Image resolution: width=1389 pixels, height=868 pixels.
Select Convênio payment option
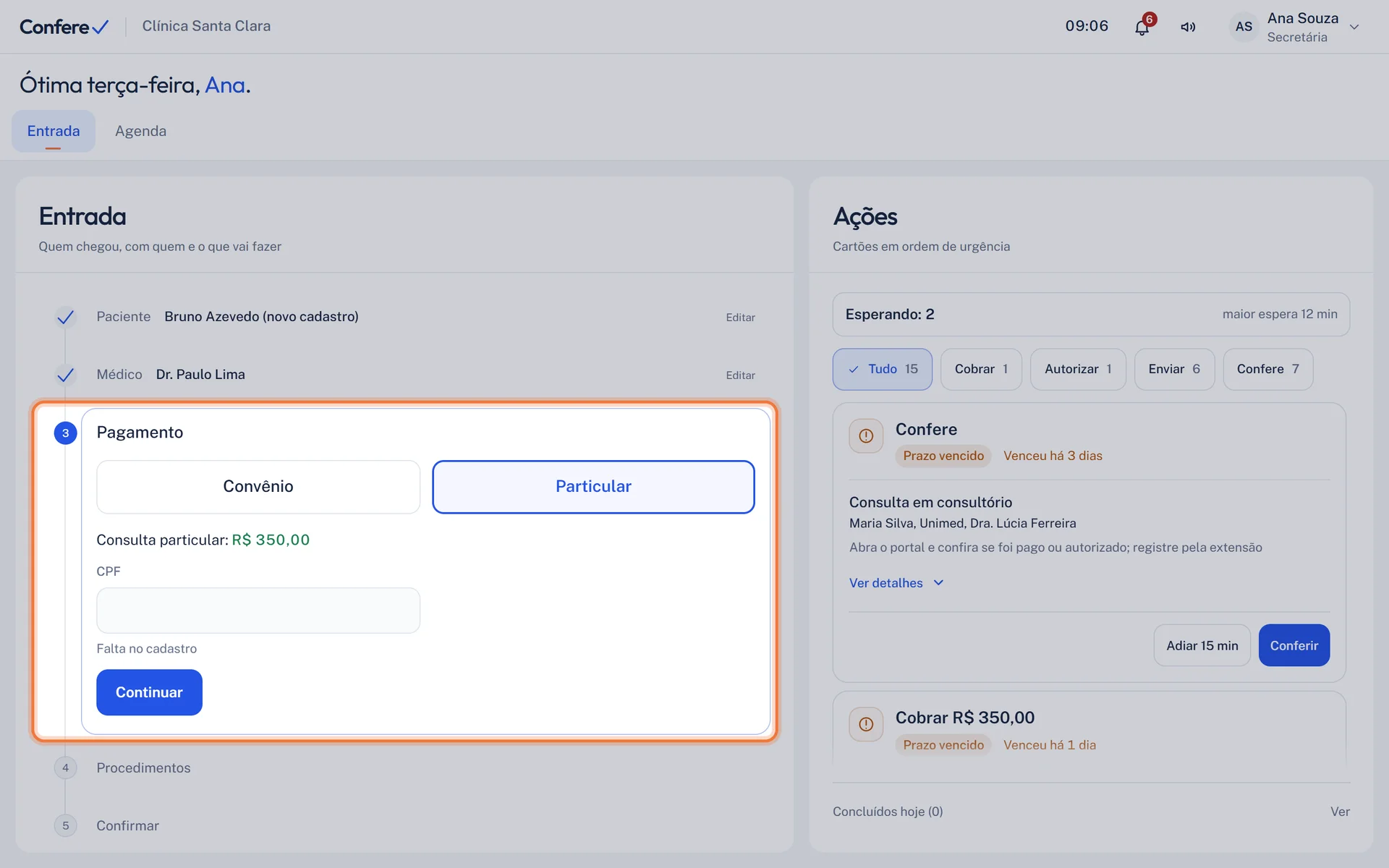pyautogui.click(x=258, y=487)
